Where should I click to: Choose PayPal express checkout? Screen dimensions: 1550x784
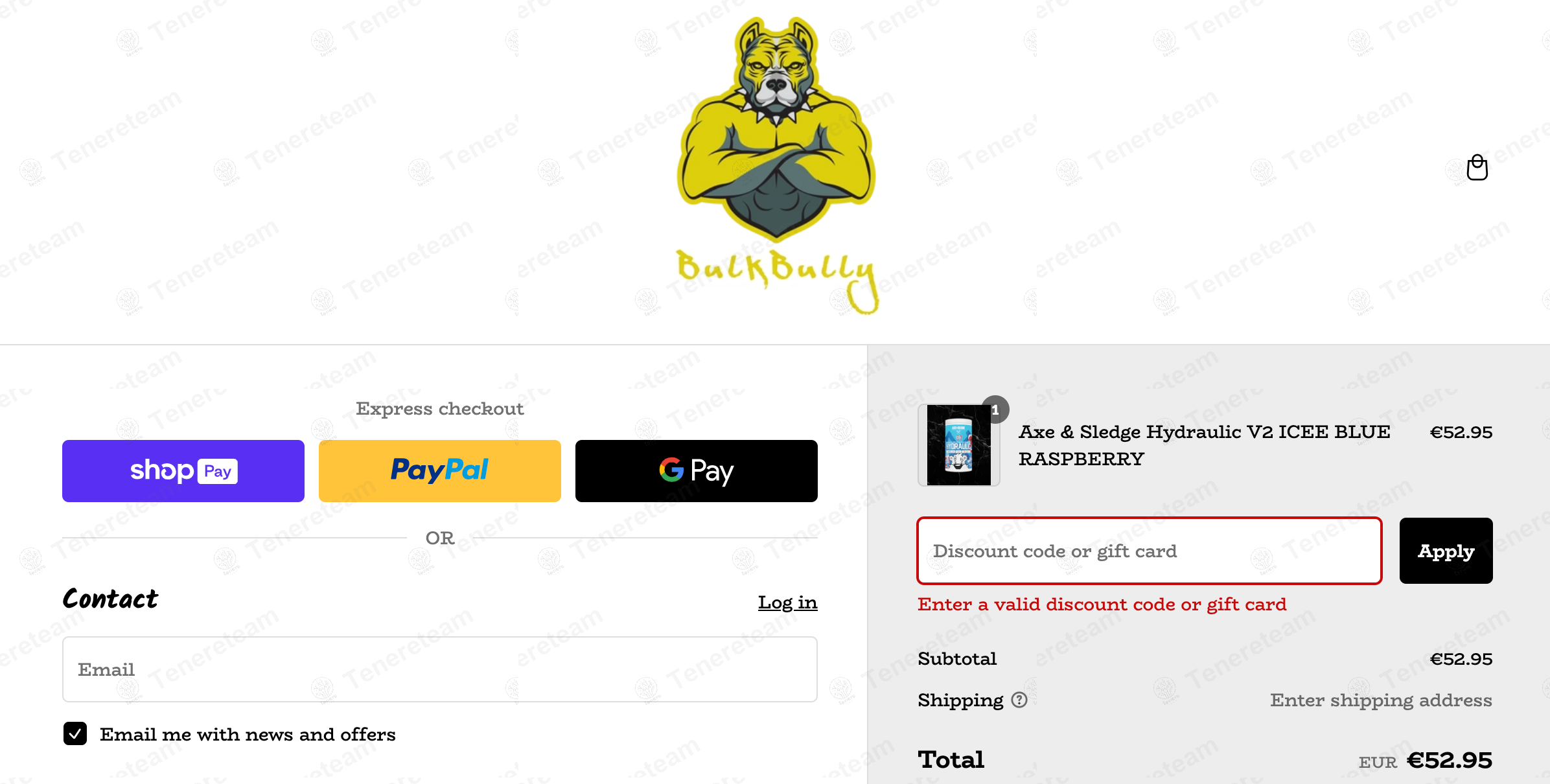440,471
